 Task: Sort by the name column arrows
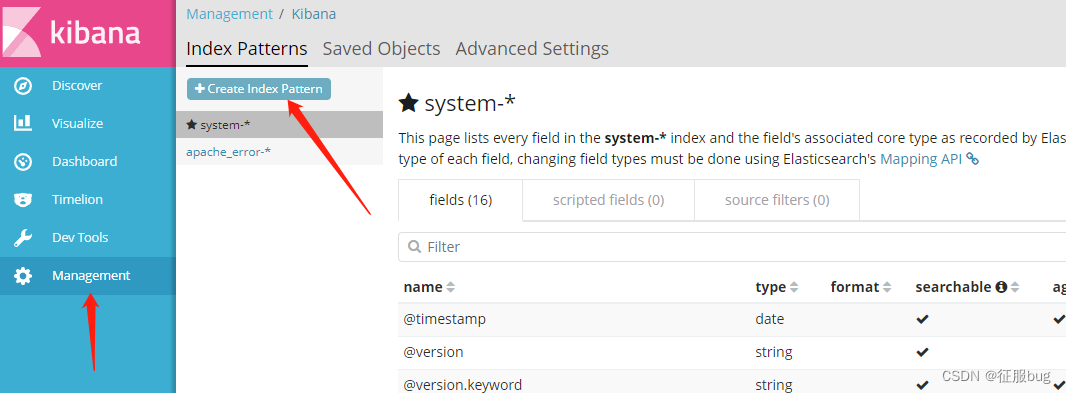point(450,288)
